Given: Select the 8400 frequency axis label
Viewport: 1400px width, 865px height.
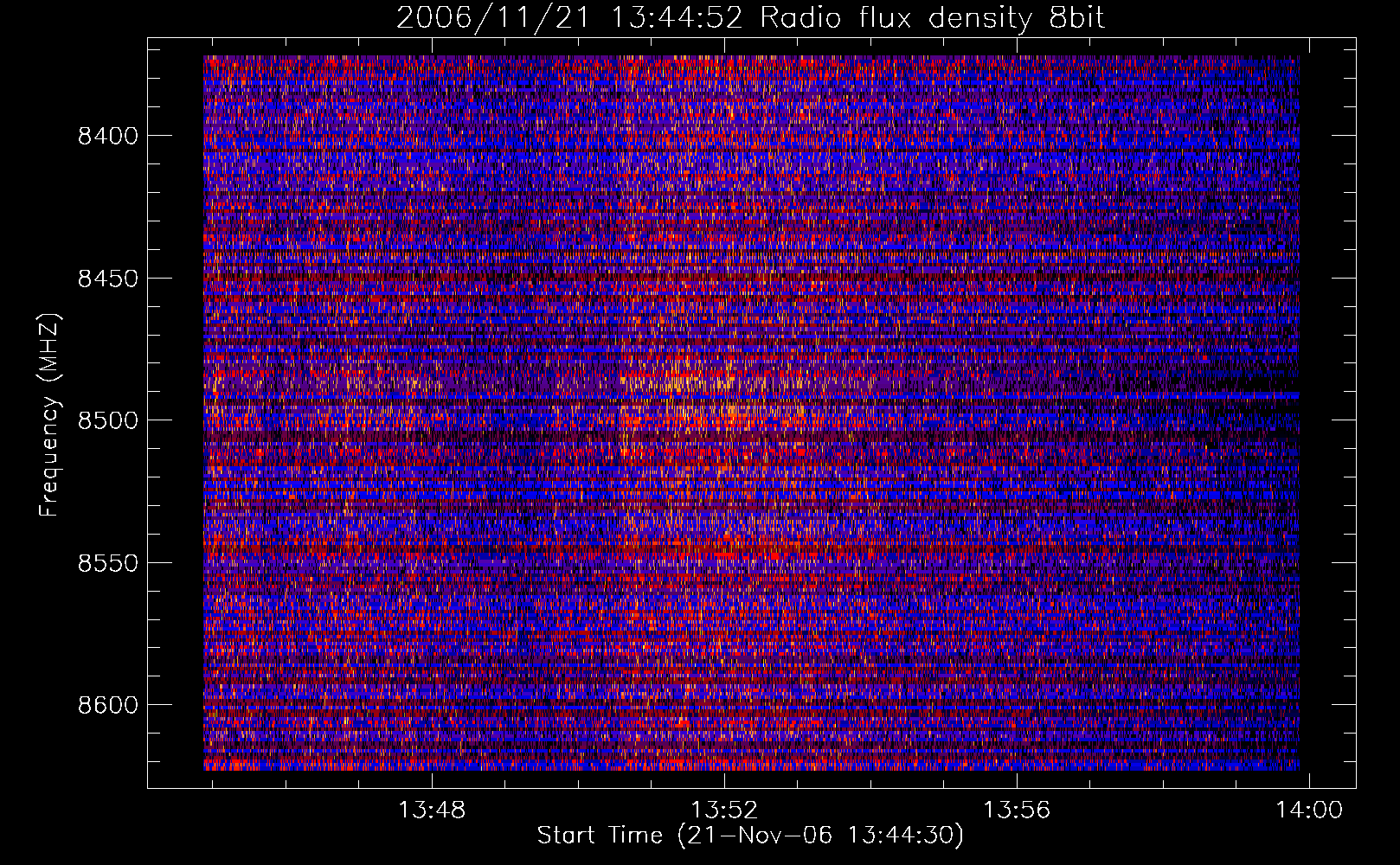Looking at the screenshot, I should 108,136.
